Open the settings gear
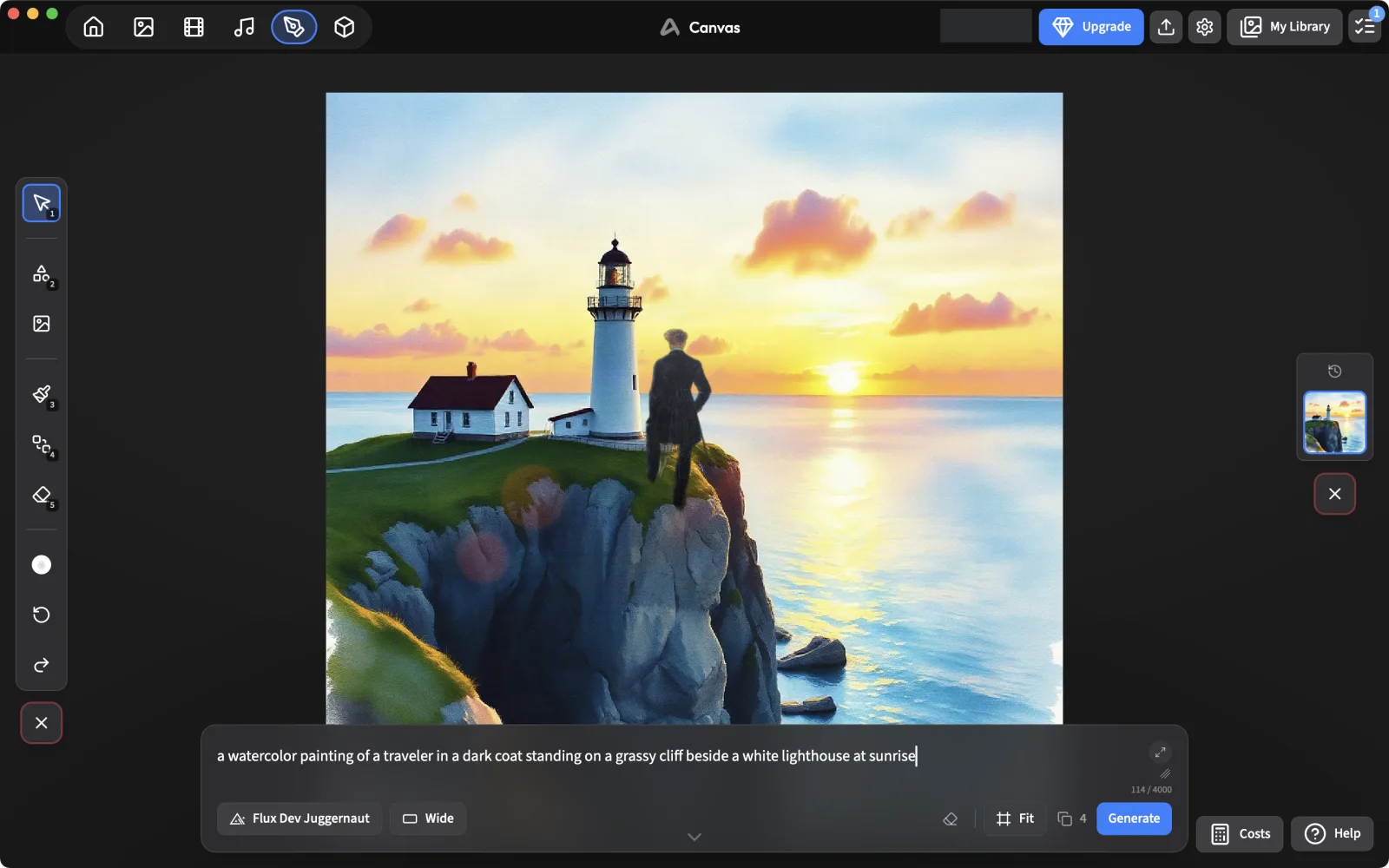Viewport: 1389px width, 868px height. (1205, 27)
